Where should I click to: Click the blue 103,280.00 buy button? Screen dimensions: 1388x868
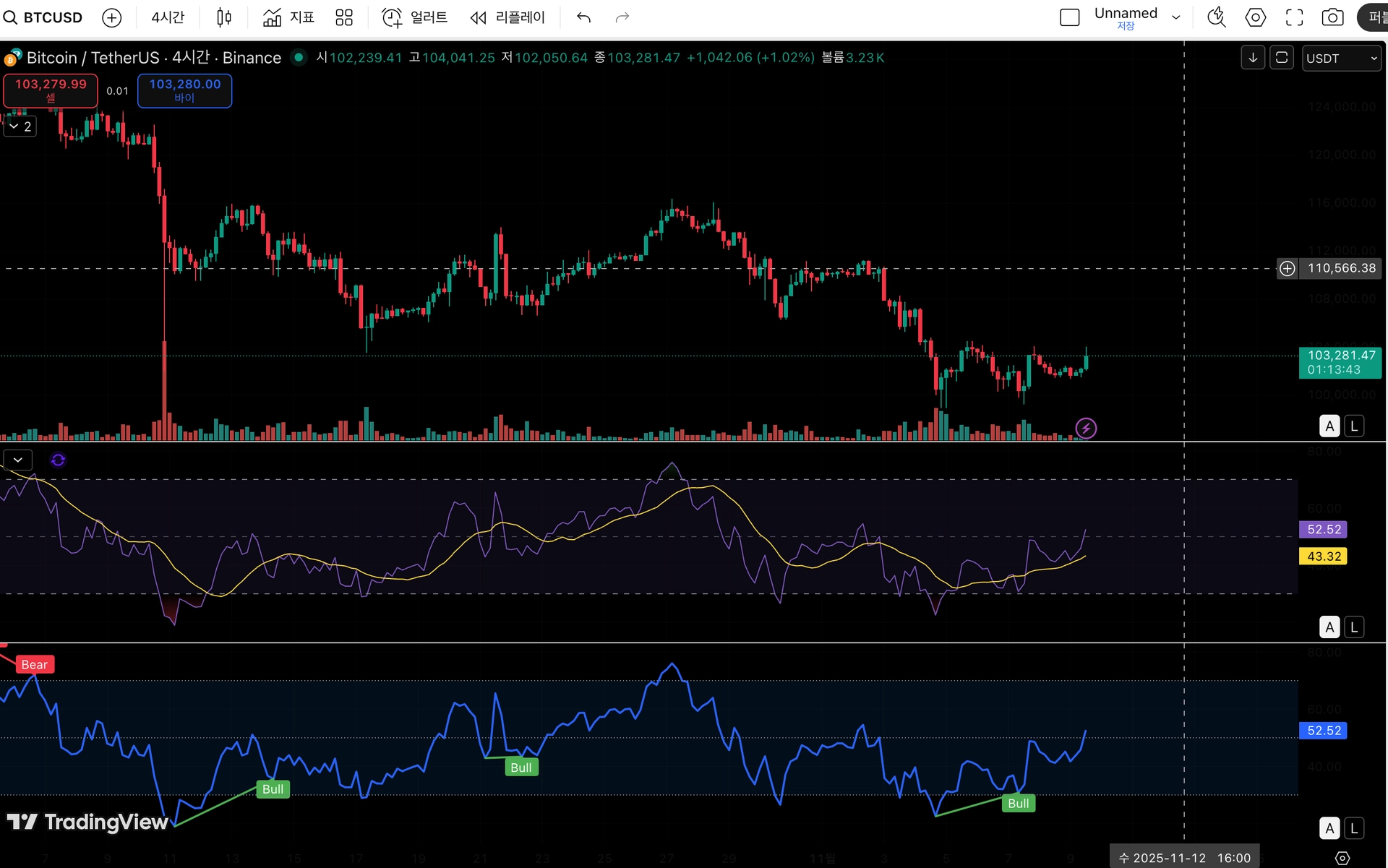pyautogui.click(x=184, y=90)
